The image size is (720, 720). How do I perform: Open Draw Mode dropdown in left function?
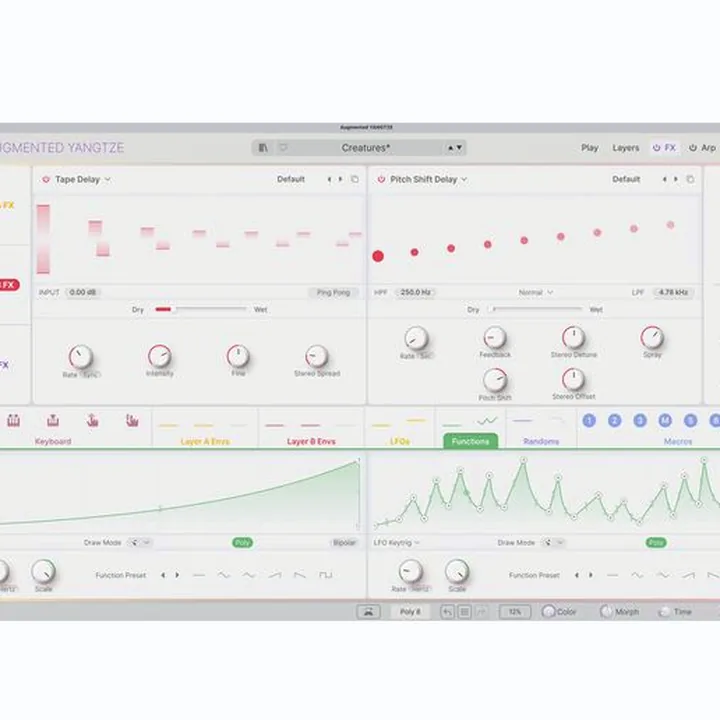139,543
